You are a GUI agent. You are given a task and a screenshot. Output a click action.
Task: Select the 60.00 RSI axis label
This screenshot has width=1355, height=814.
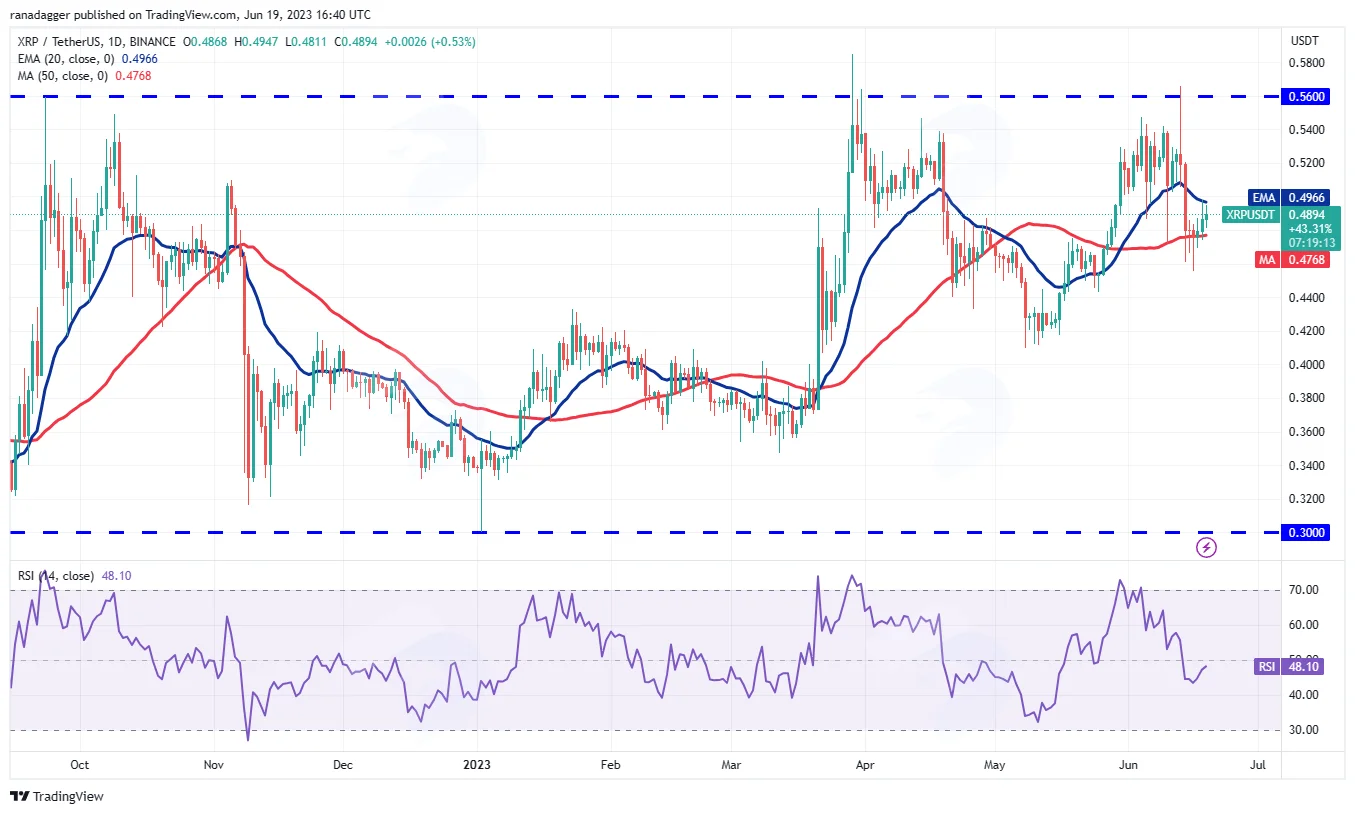pos(1306,625)
